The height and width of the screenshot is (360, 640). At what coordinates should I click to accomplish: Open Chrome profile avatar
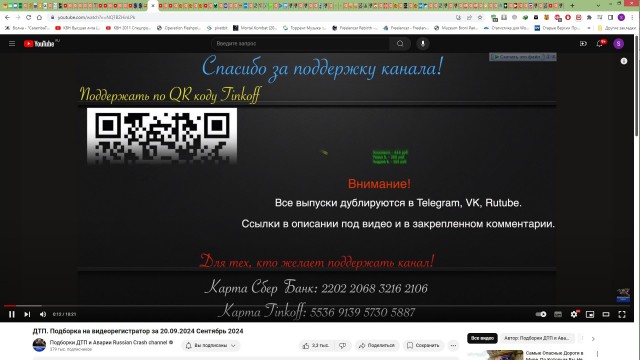pyautogui.click(x=621, y=18)
